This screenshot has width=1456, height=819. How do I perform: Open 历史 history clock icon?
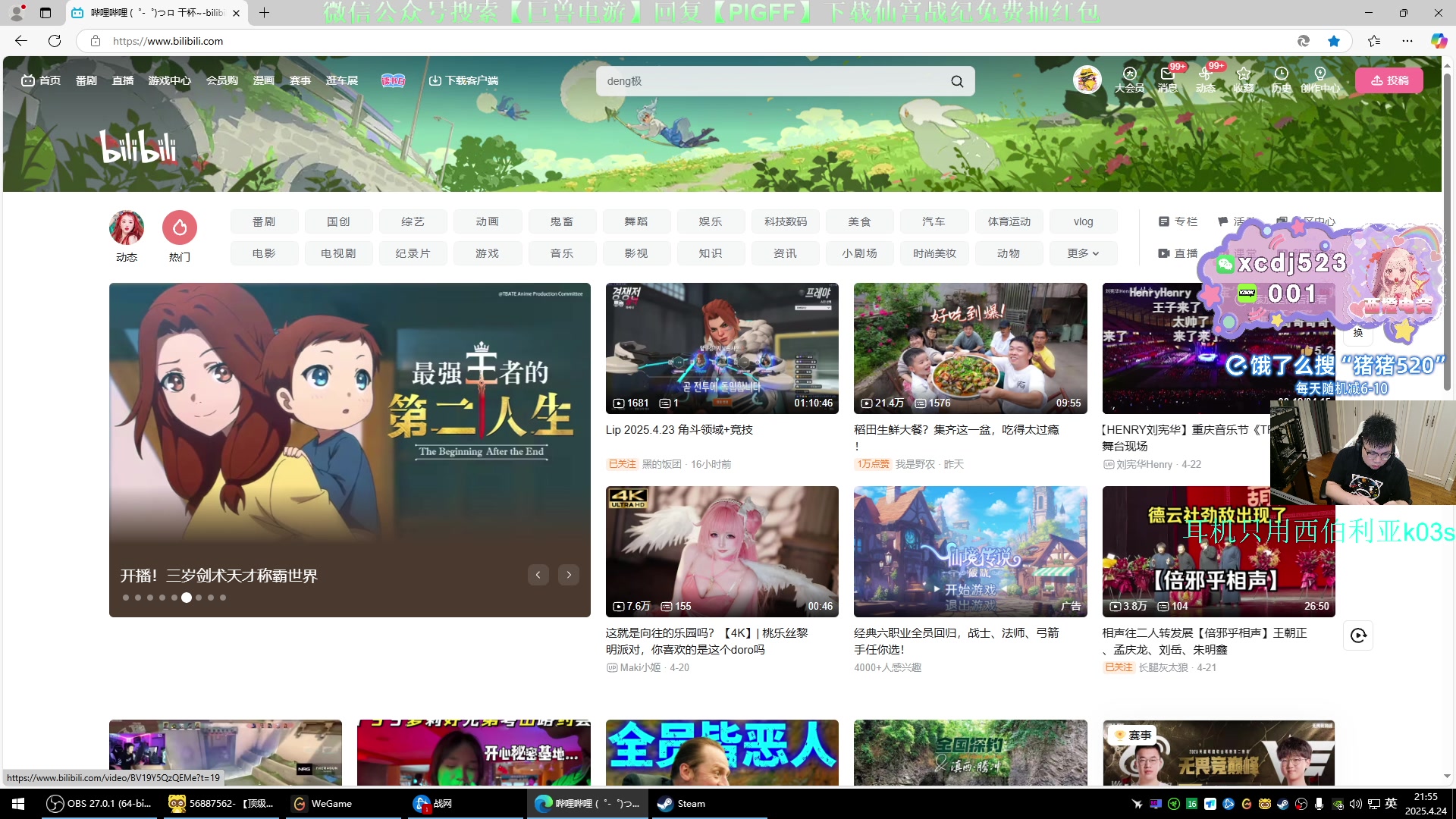tap(1281, 80)
